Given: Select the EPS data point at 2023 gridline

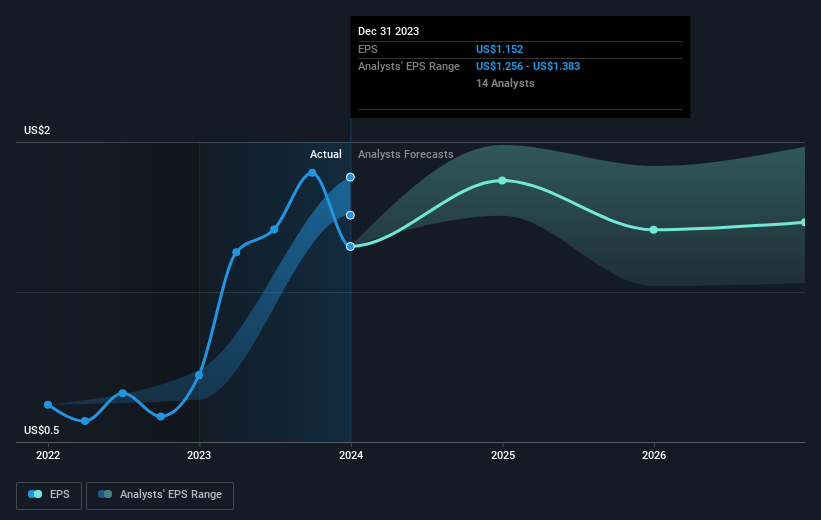Looking at the screenshot, I should [199, 375].
